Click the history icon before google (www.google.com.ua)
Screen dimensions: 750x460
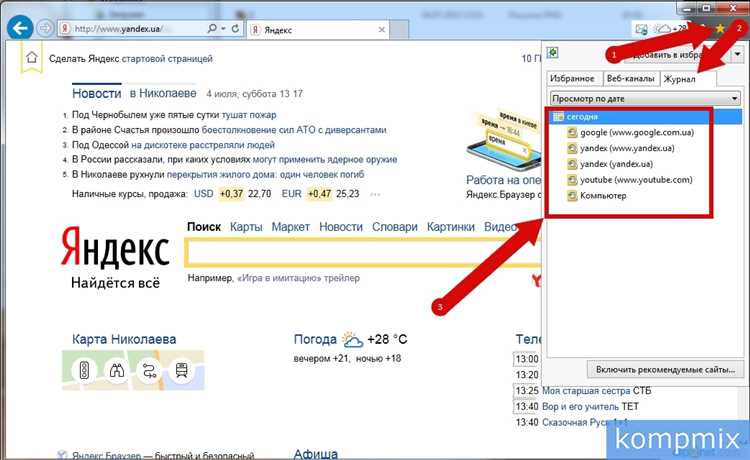tap(572, 132)
